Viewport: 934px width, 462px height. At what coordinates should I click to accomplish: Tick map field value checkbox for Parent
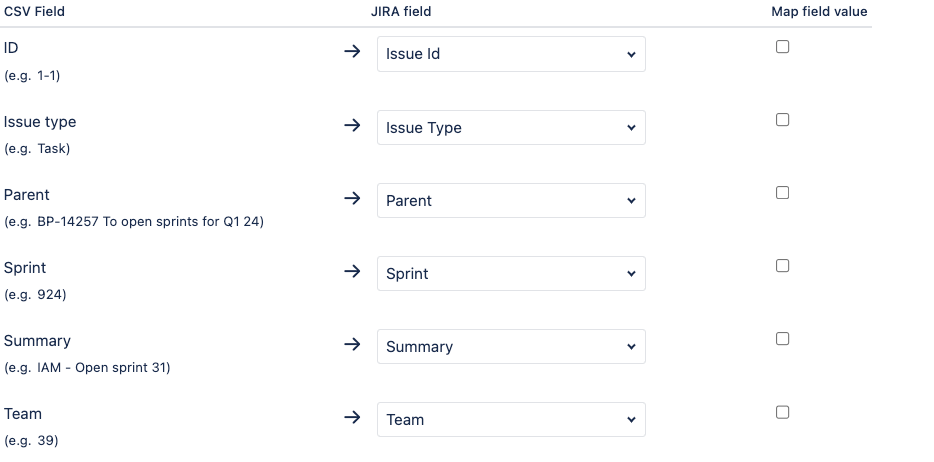click(782, 192)
